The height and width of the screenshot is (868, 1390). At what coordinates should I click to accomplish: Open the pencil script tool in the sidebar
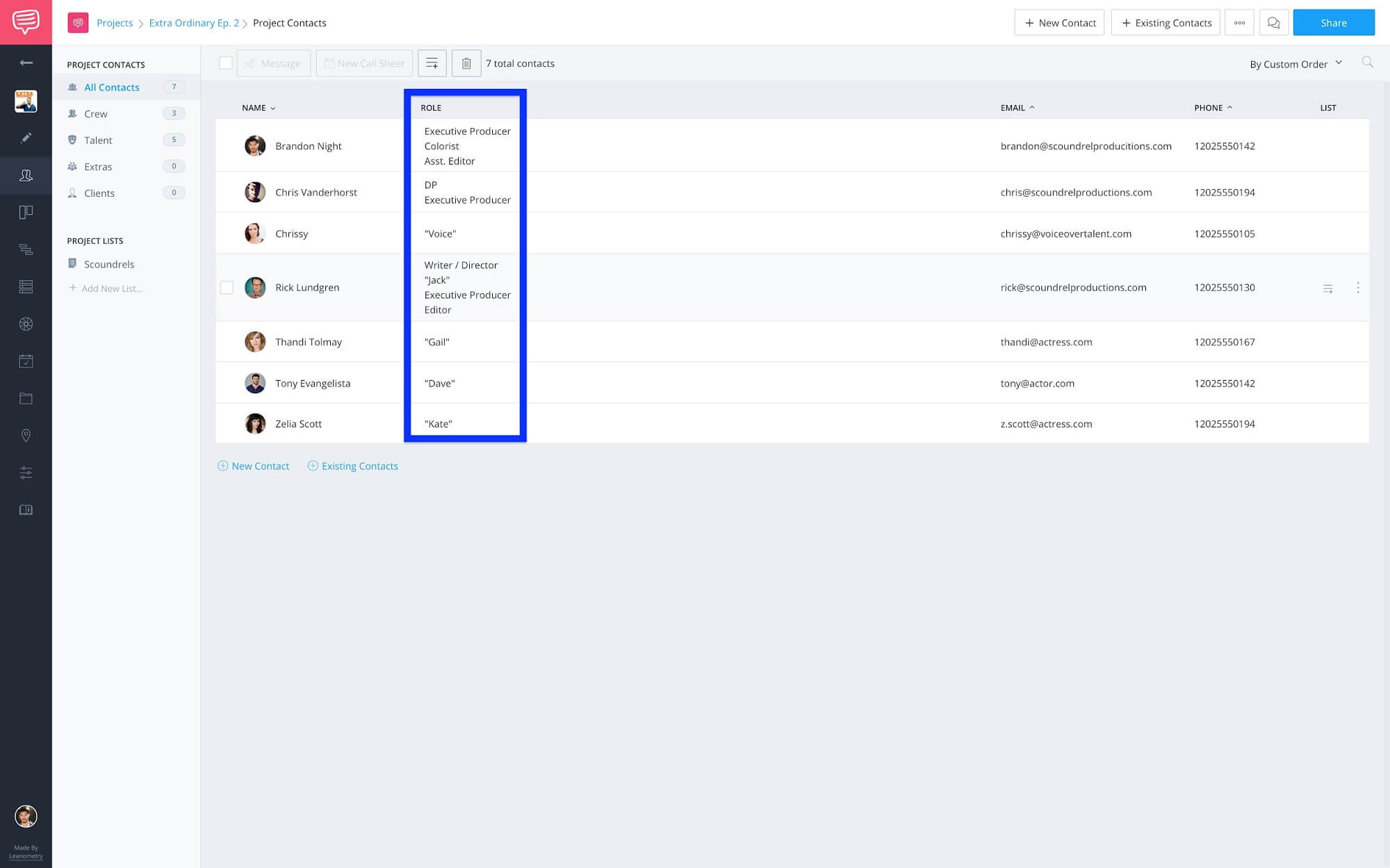(x=26, y=138)
